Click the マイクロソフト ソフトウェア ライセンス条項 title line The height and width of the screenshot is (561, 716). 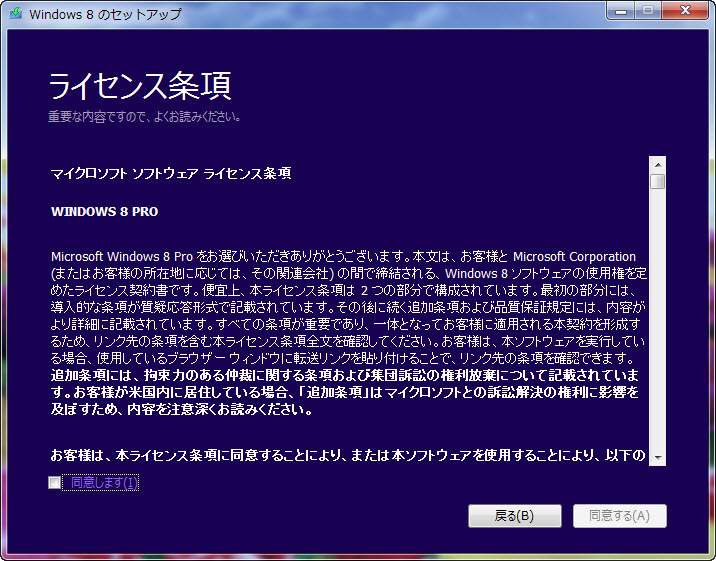pos(171,173)
